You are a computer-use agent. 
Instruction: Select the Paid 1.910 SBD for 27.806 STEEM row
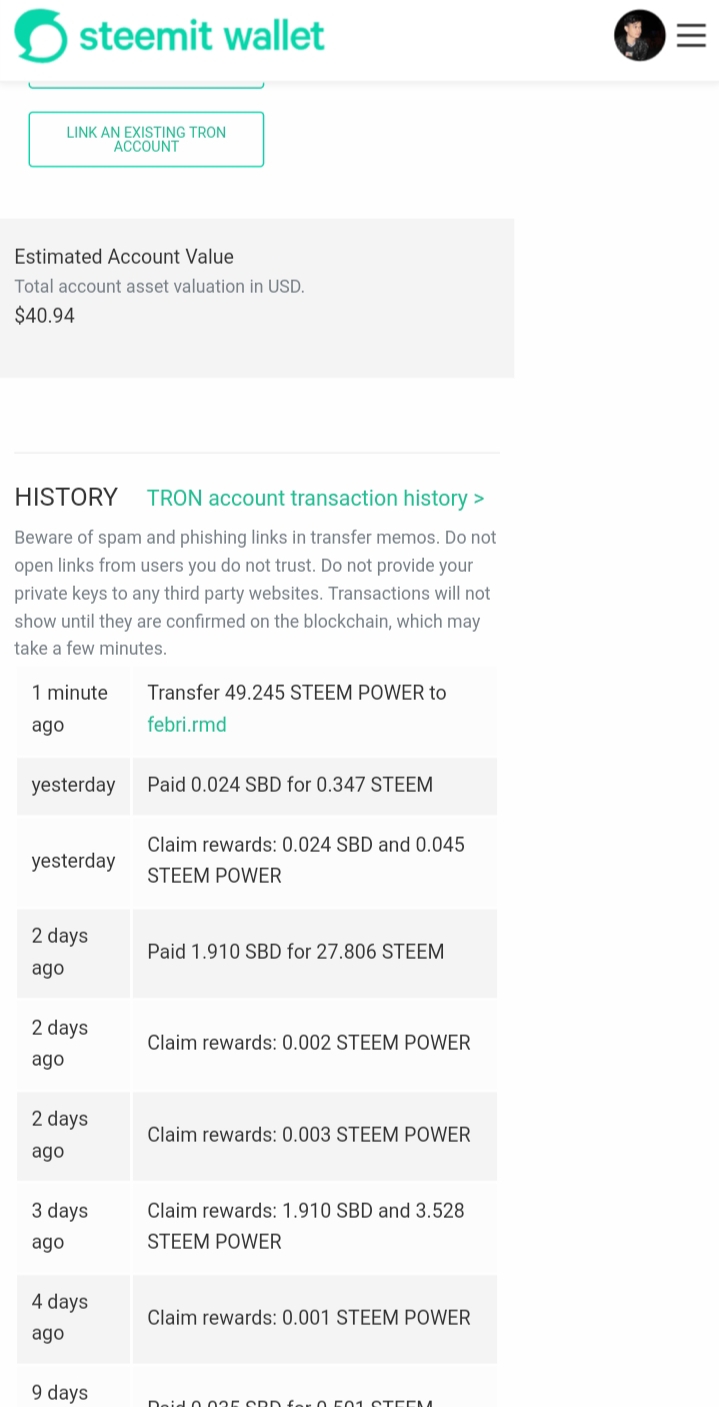click(x=295, y=951)
